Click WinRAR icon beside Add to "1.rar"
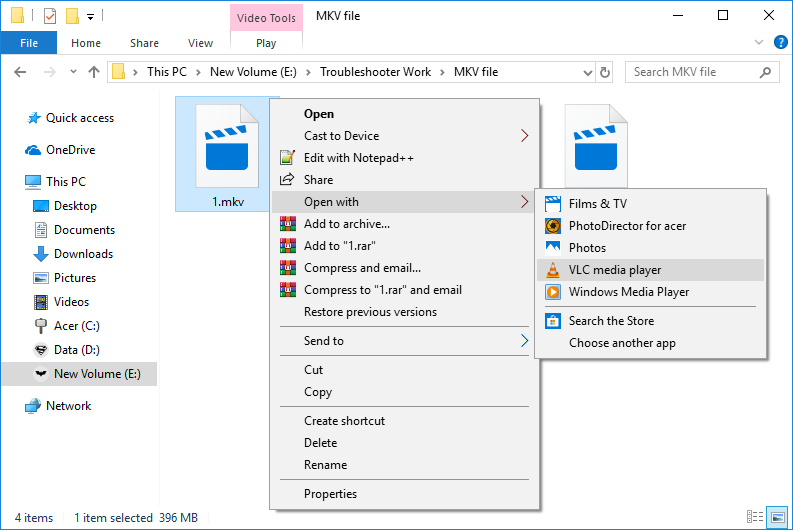793x530 pixels. [x=288, y=246]
